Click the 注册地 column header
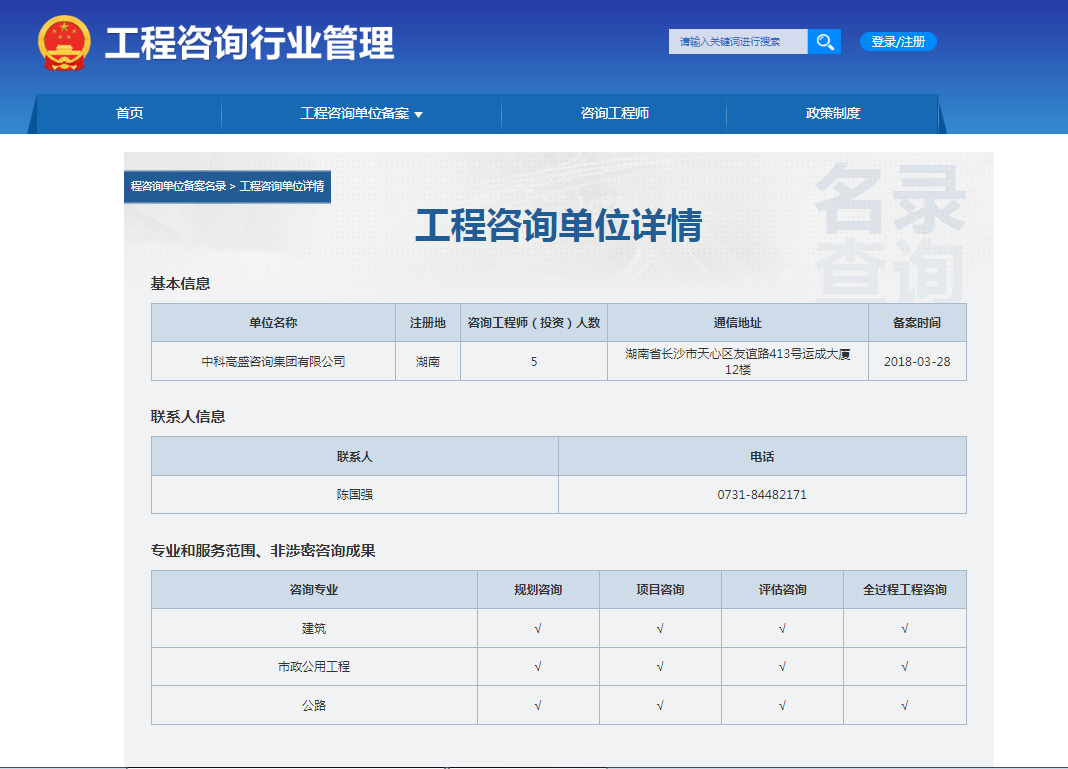The image size is (1068, 769). tap(428, 323)
